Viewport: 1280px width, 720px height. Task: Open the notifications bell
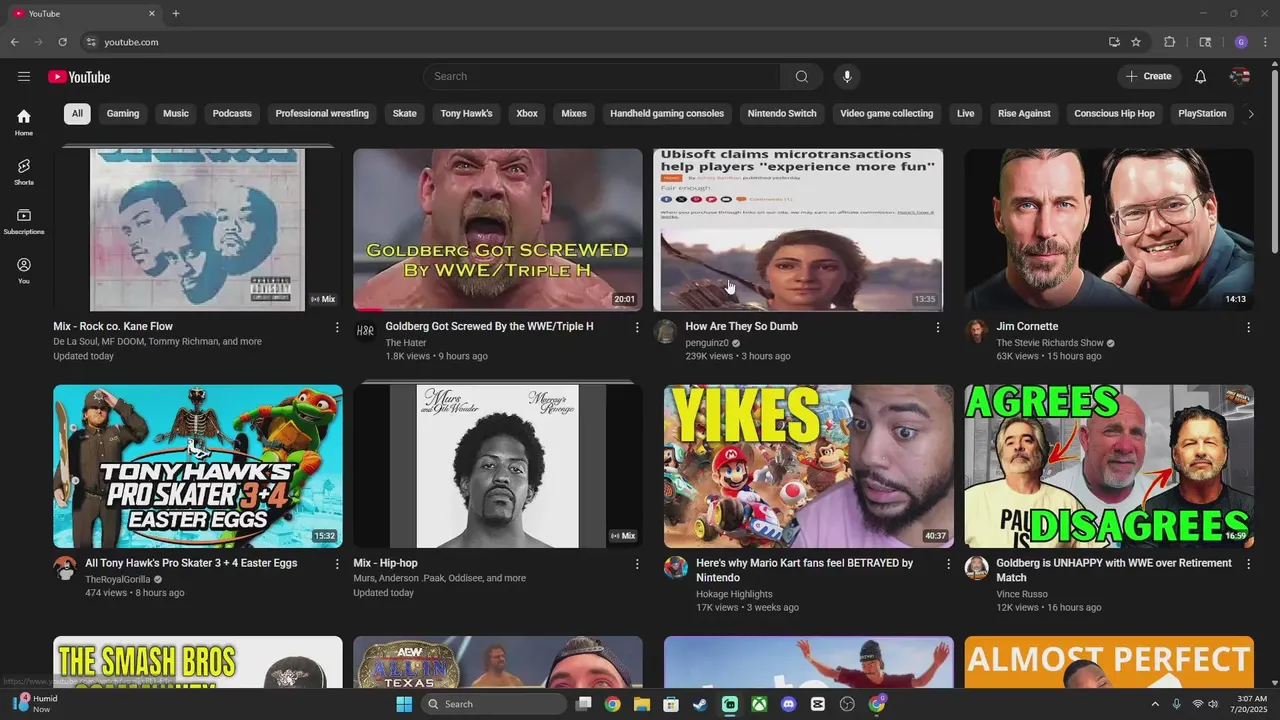click(1200, 77)
